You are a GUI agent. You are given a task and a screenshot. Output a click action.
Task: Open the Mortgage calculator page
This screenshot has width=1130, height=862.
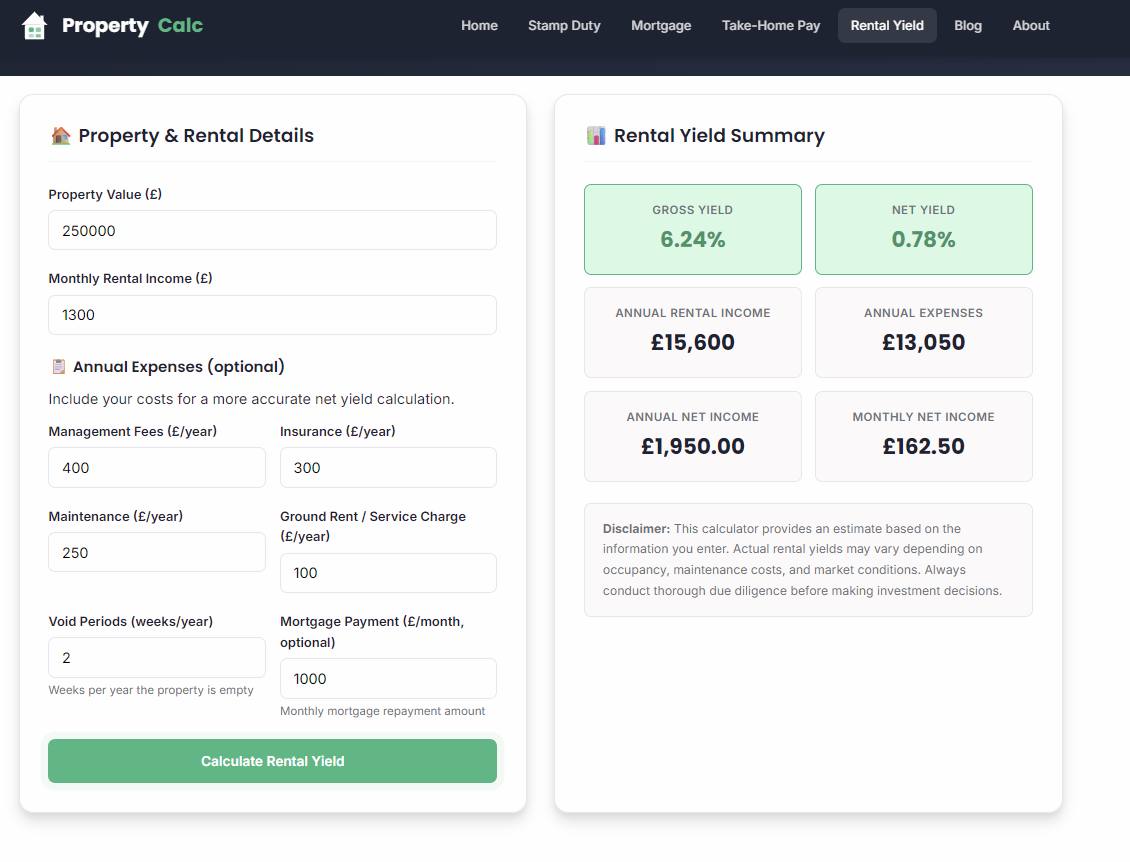(661, 25)
